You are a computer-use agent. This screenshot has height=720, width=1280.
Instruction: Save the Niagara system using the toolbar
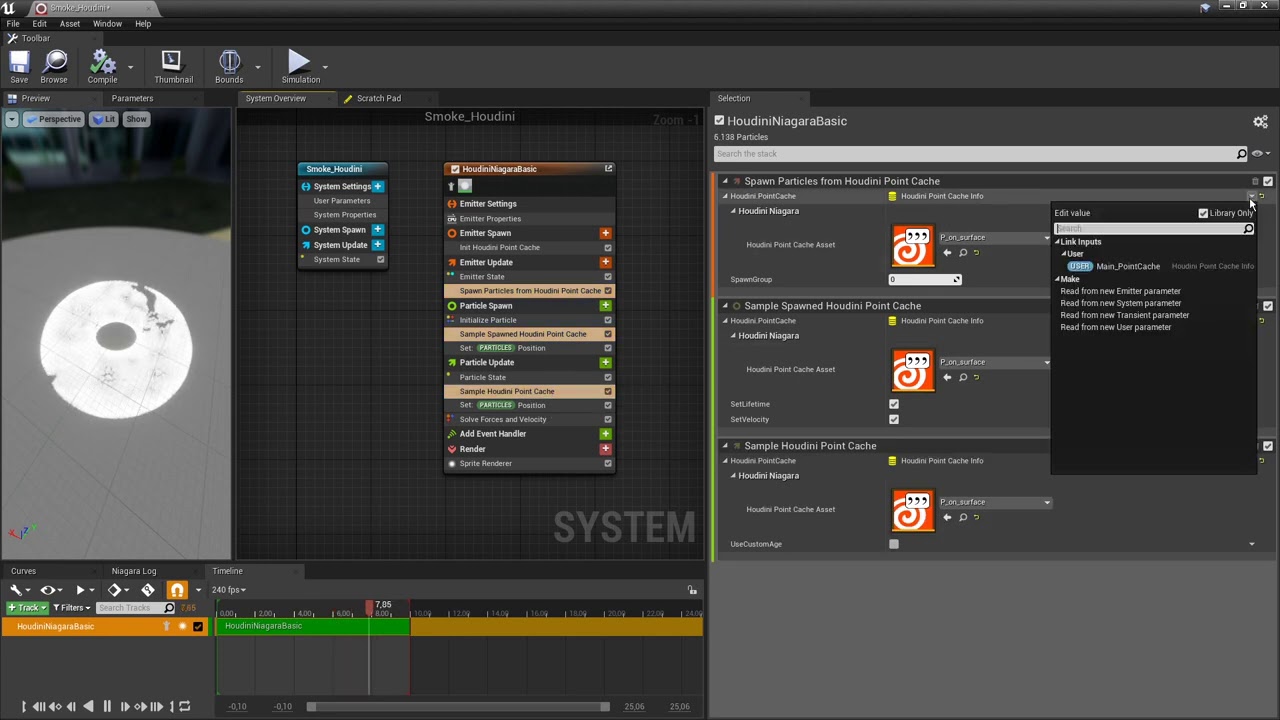pyautogui.click(x=19, y=67)
